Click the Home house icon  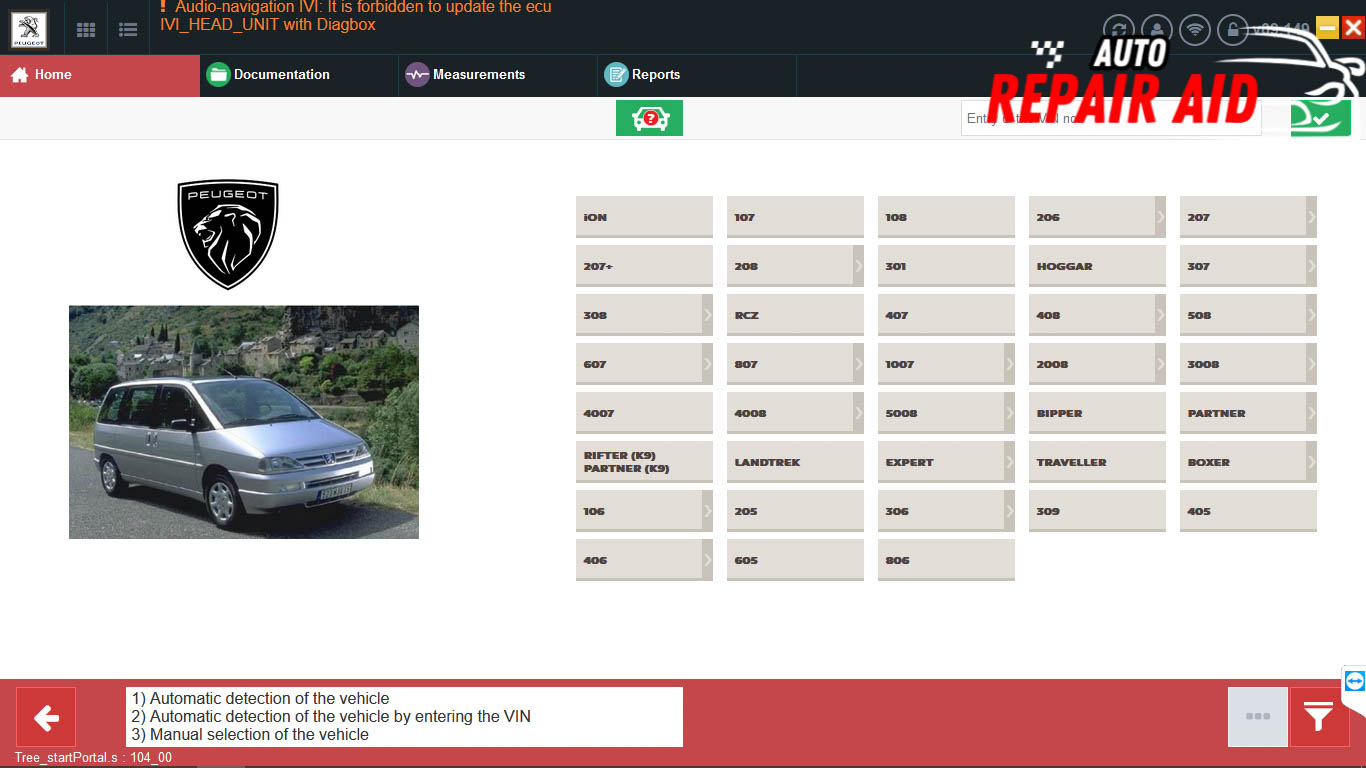click(19, 75)
